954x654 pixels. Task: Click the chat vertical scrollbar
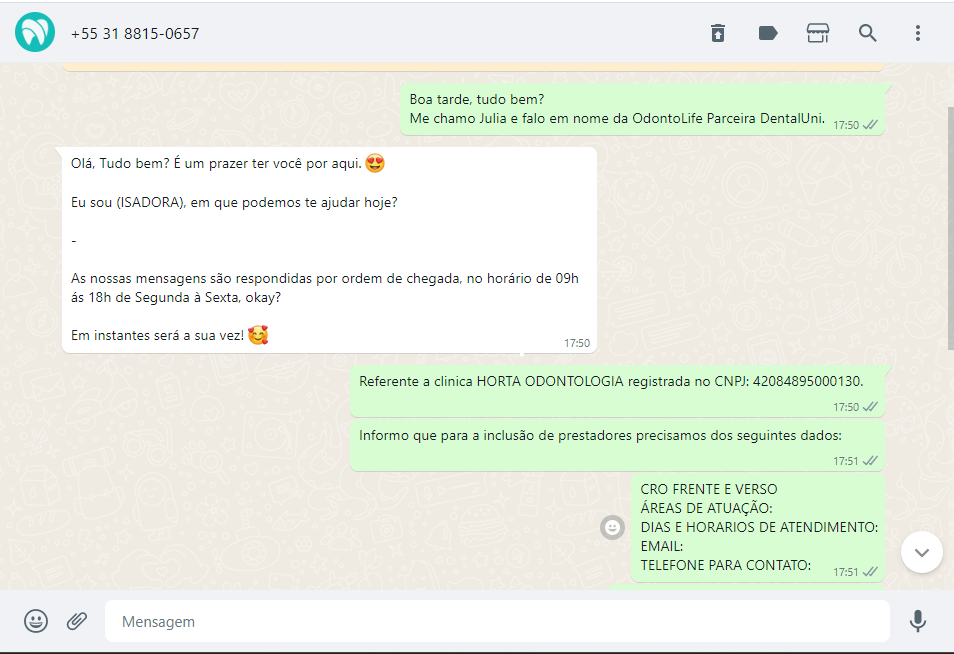[x=950, y=228]
